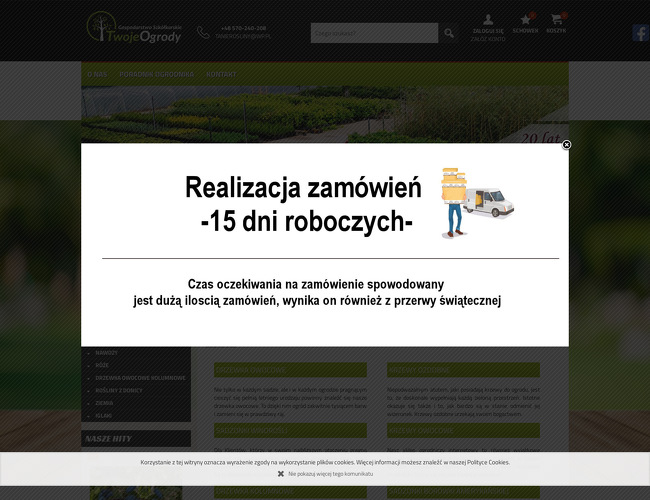The image size is (650, 500).
Task: Click the X icon in cookie banner
Action: coord(281,473)
